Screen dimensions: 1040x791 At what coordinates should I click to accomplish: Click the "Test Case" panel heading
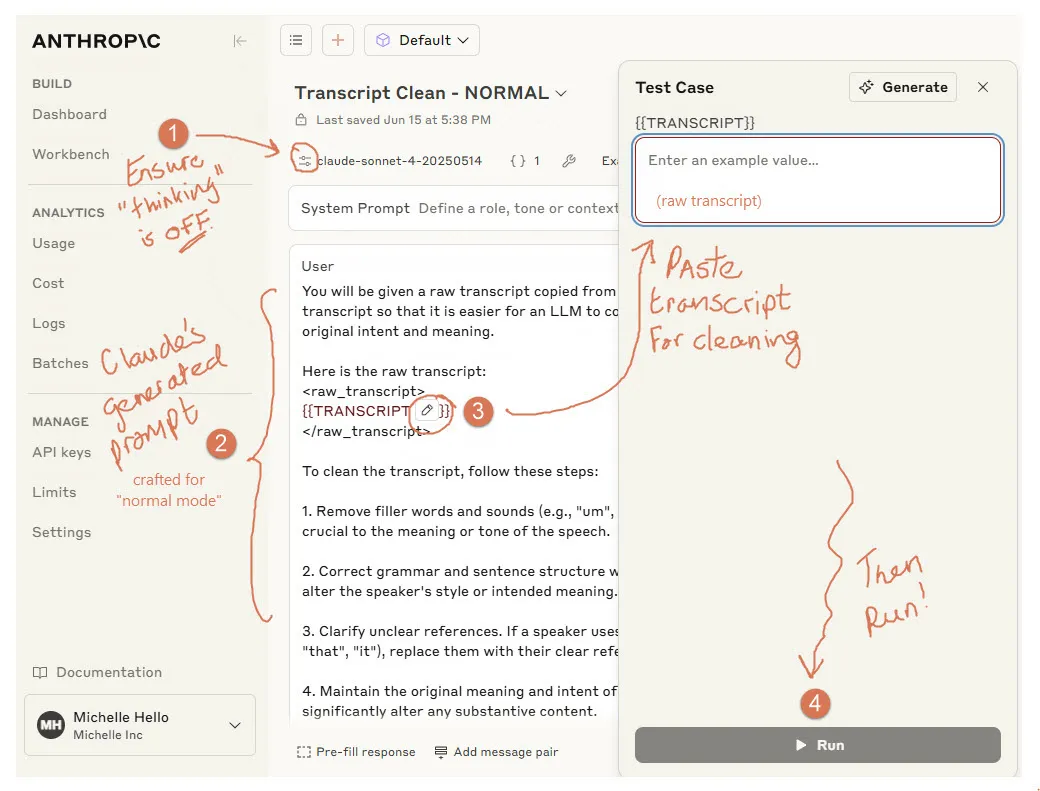pyautogui.click(x=675, y=88)
